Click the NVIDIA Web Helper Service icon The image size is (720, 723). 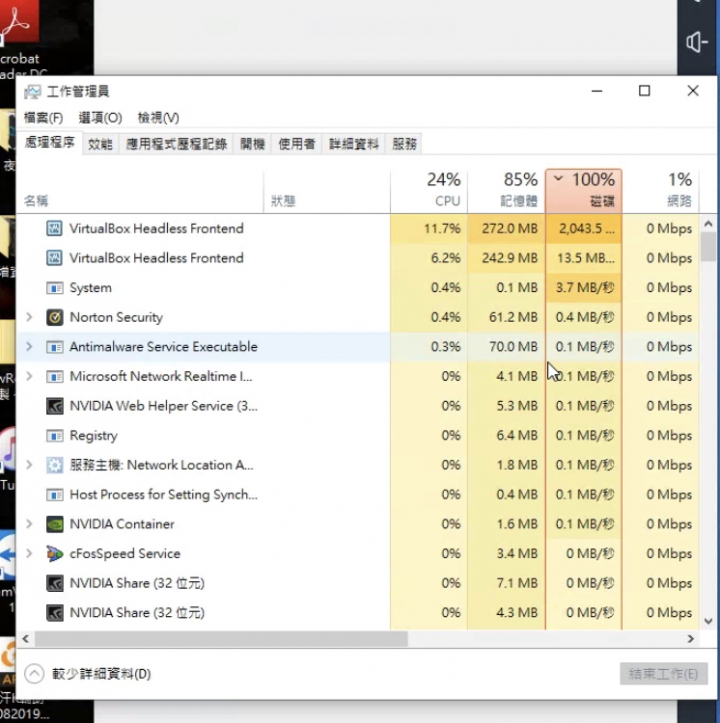tap(54, 406)
